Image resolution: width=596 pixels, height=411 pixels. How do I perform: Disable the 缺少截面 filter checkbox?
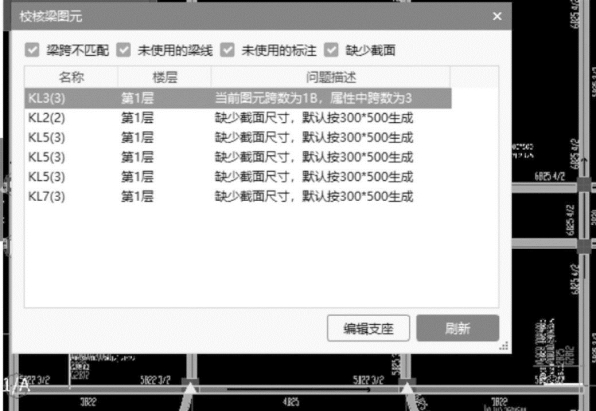pos(331,50)
